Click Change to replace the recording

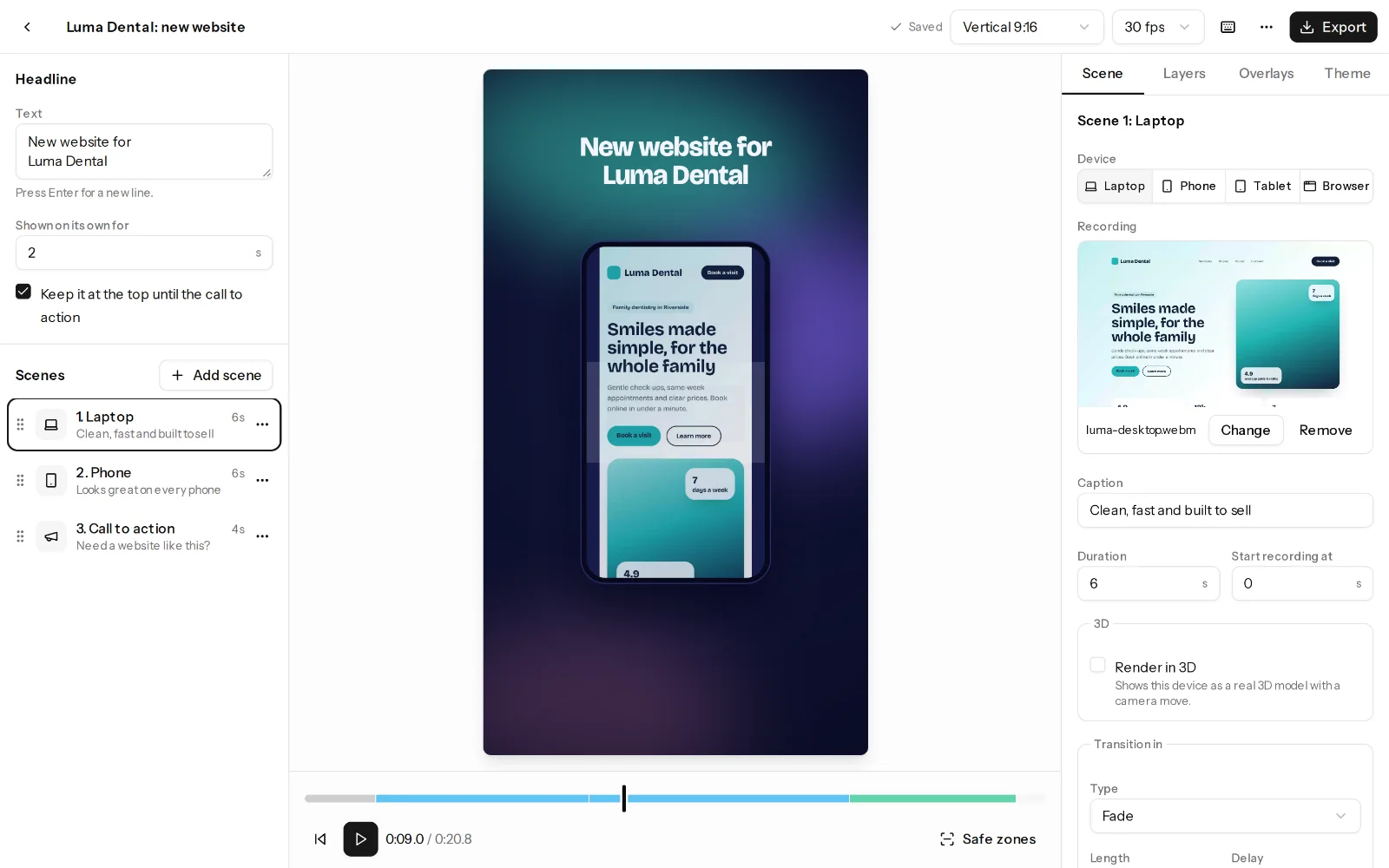point(1246,431)
